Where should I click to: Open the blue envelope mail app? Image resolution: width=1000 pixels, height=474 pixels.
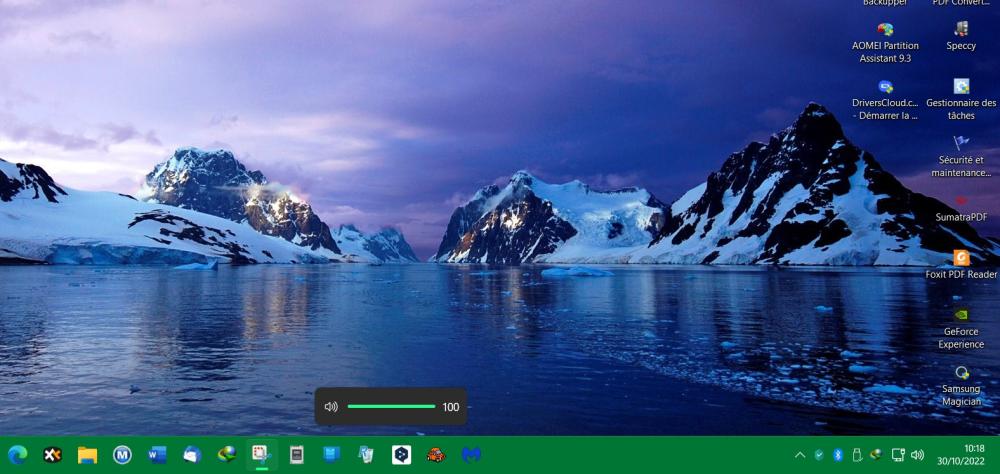pyautogui.click(x=192, y=455)
